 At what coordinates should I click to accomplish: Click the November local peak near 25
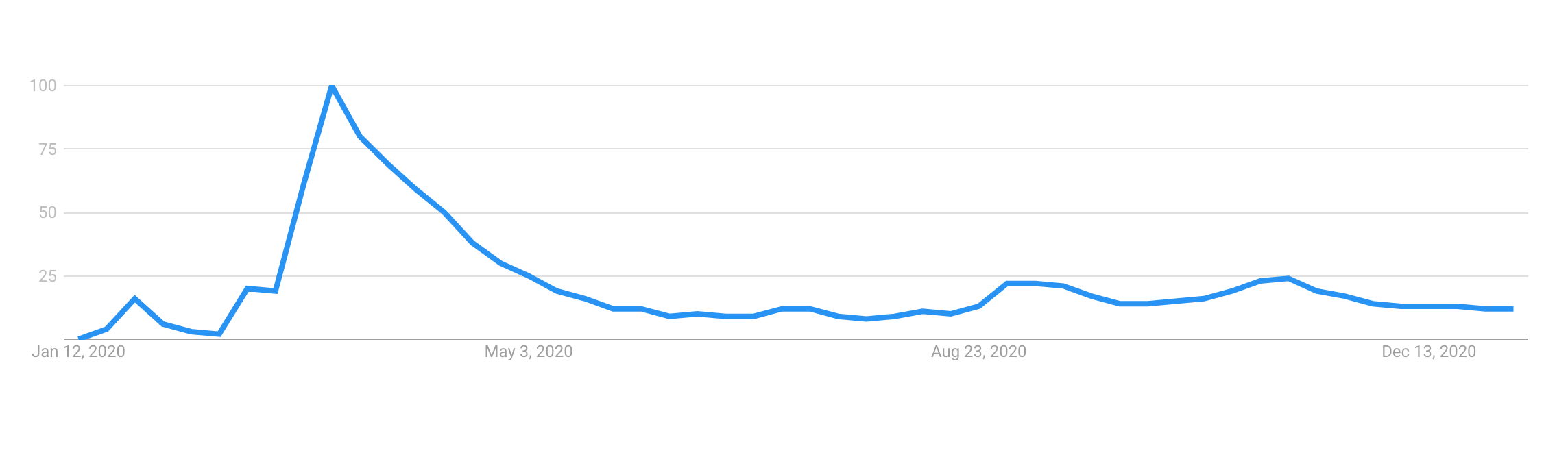(1288, 278)
